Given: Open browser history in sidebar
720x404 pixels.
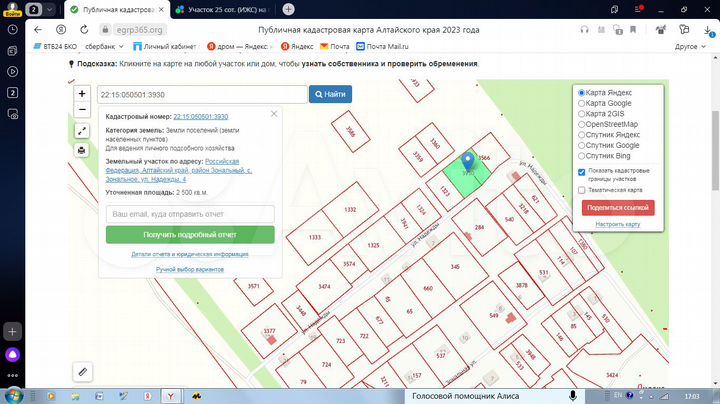Looking at the screenshot, I should tap(12, 30).
